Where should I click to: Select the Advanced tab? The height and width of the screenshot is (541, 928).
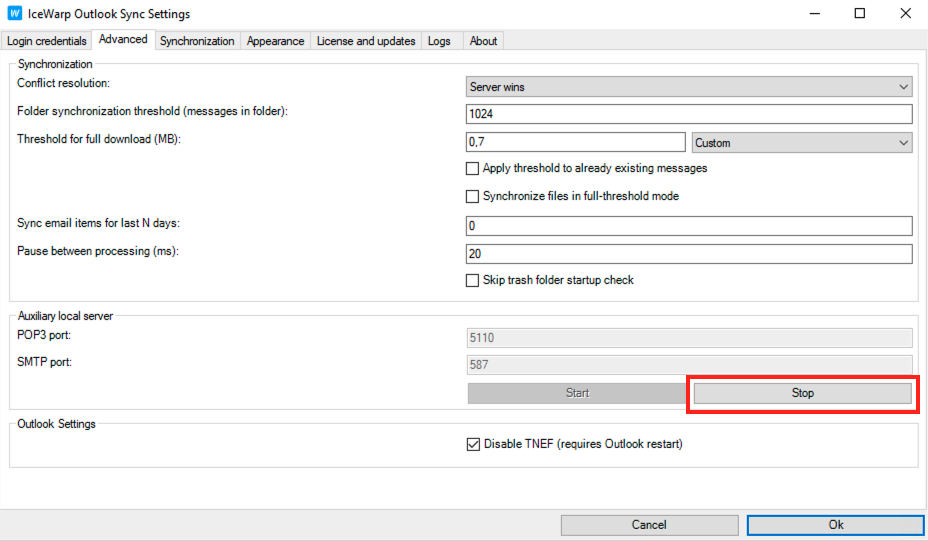123,39
